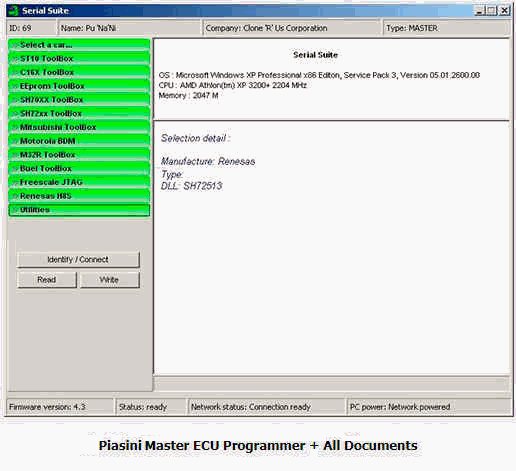Click the Identify / Connect button

(x=78, y=259)
